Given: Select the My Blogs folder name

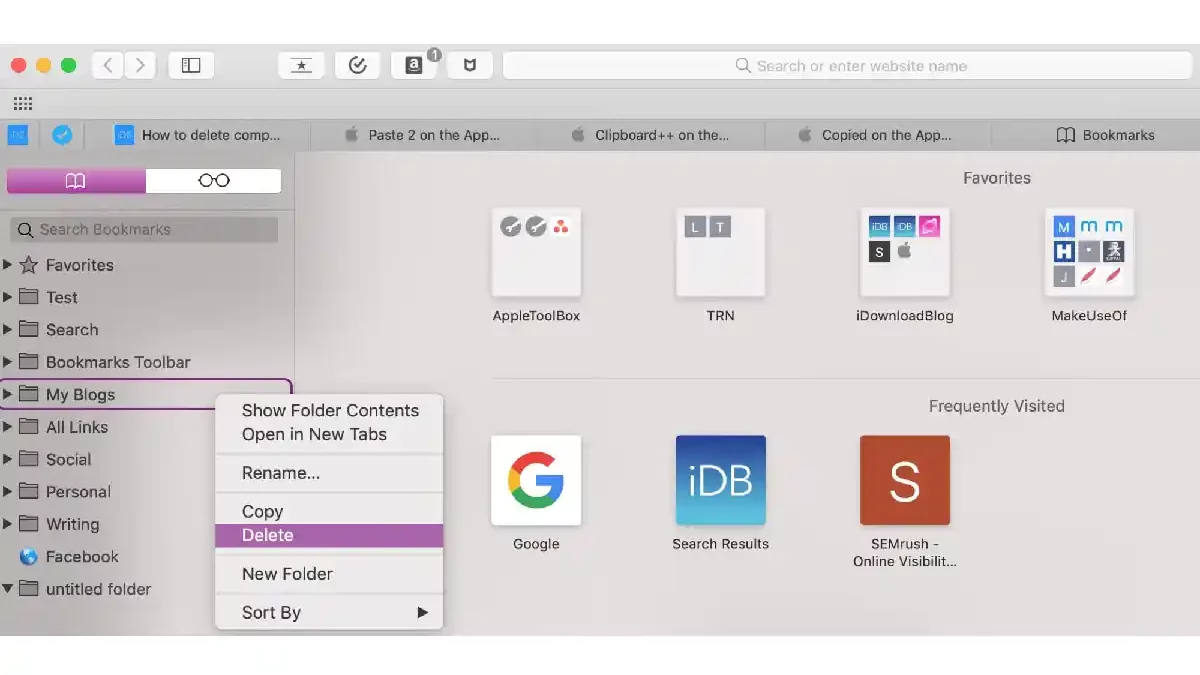Looking at the screenshot, I should tap(80, 394).
